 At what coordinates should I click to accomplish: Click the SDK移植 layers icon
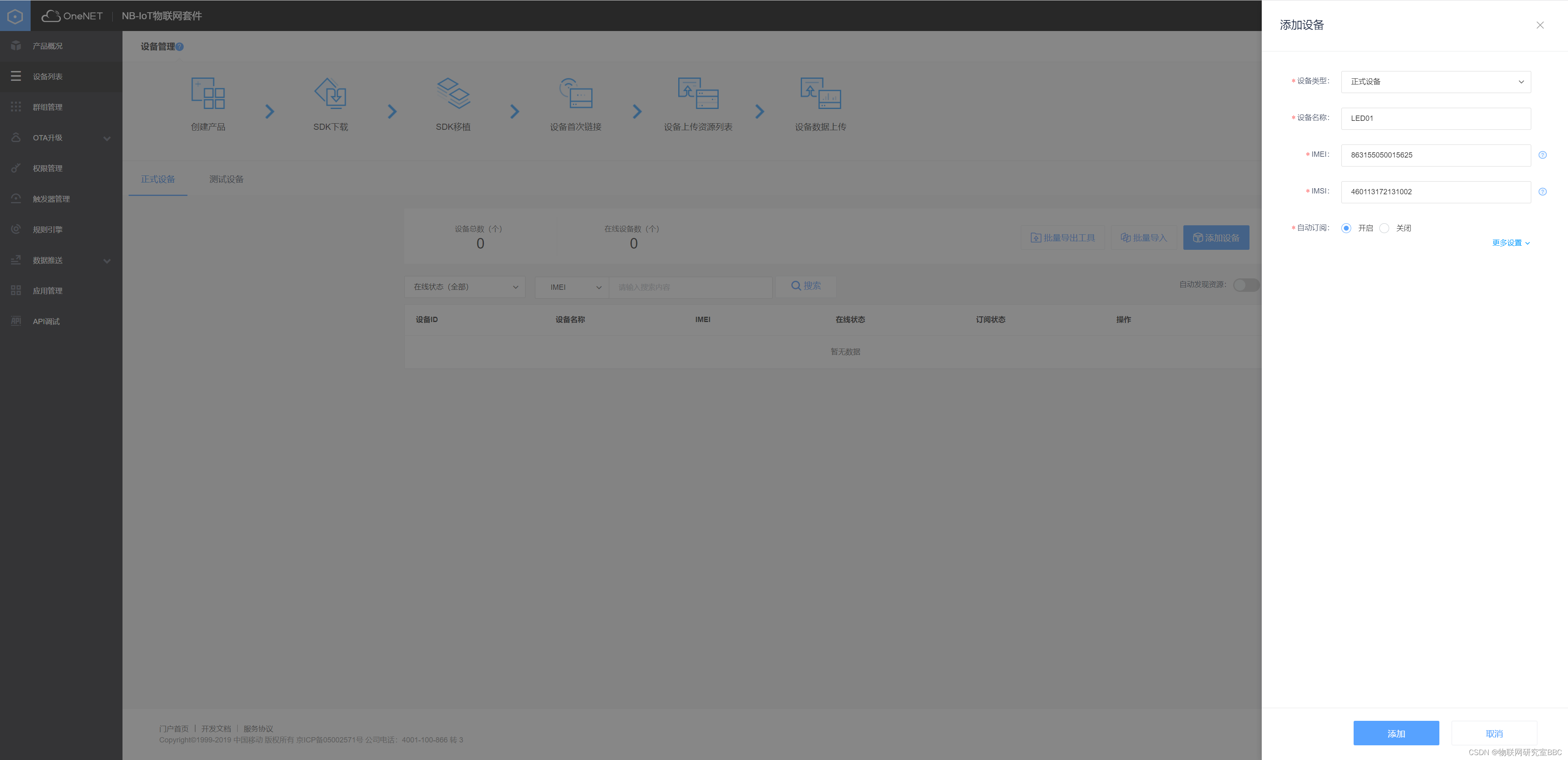(x=453, y=93)
